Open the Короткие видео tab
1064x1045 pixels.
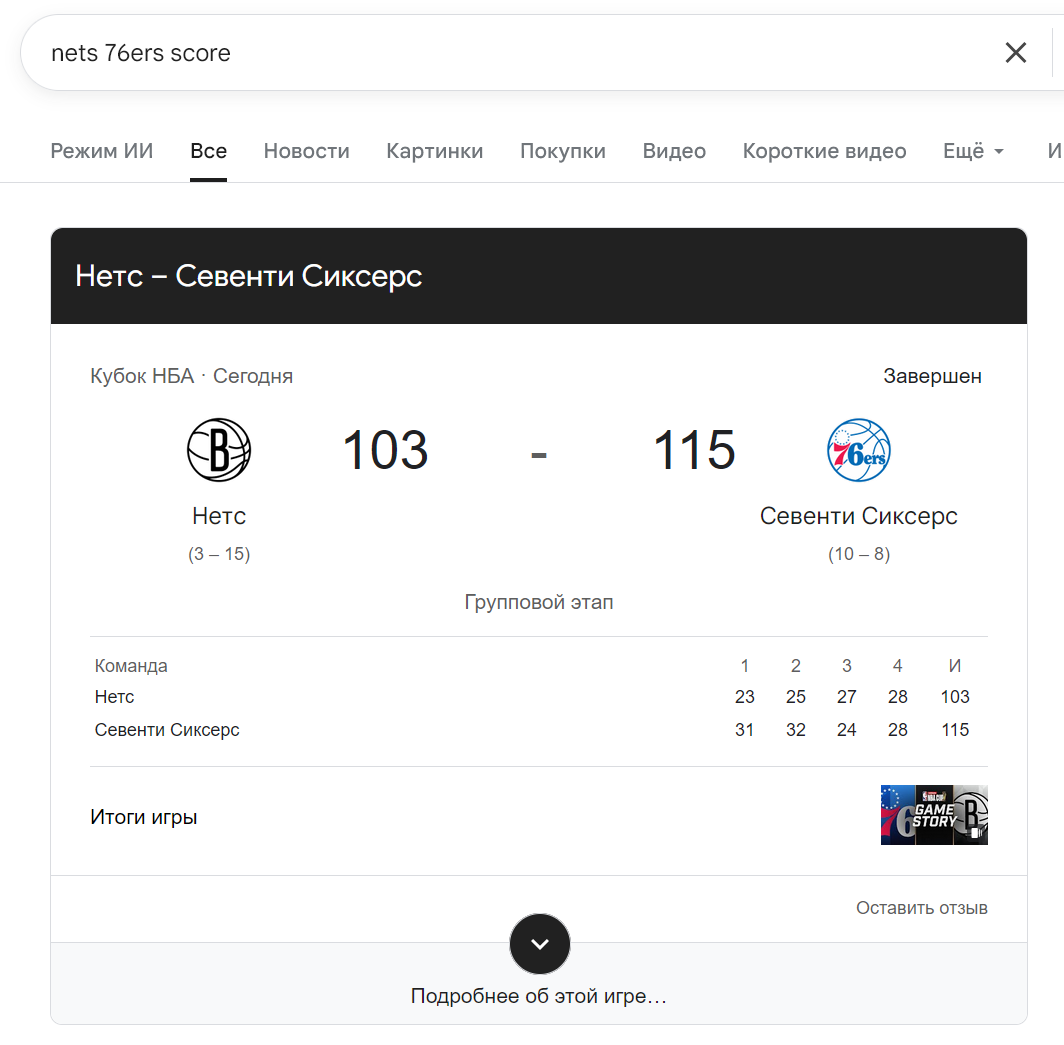[824, 151]
